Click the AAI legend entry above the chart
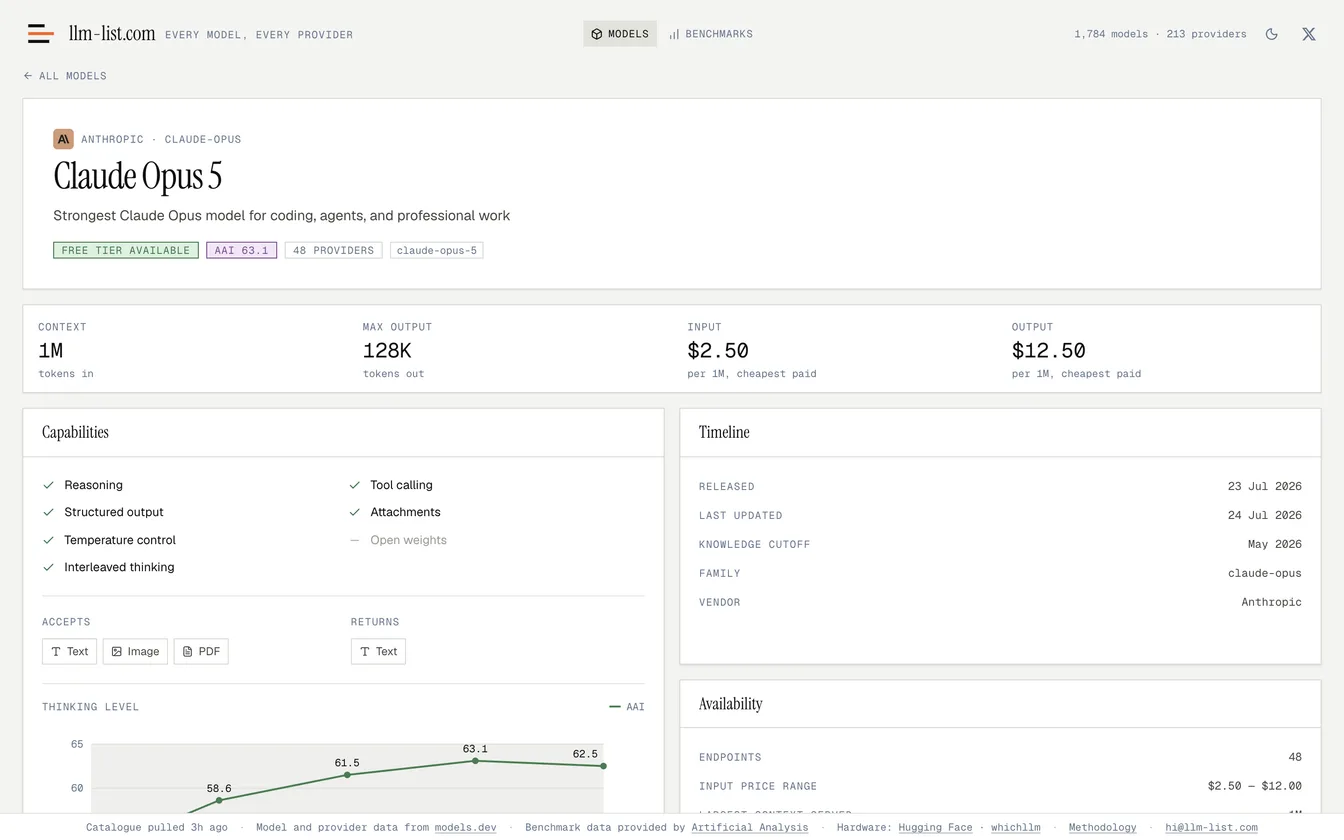1344x840 pixels. click(627, 707)
